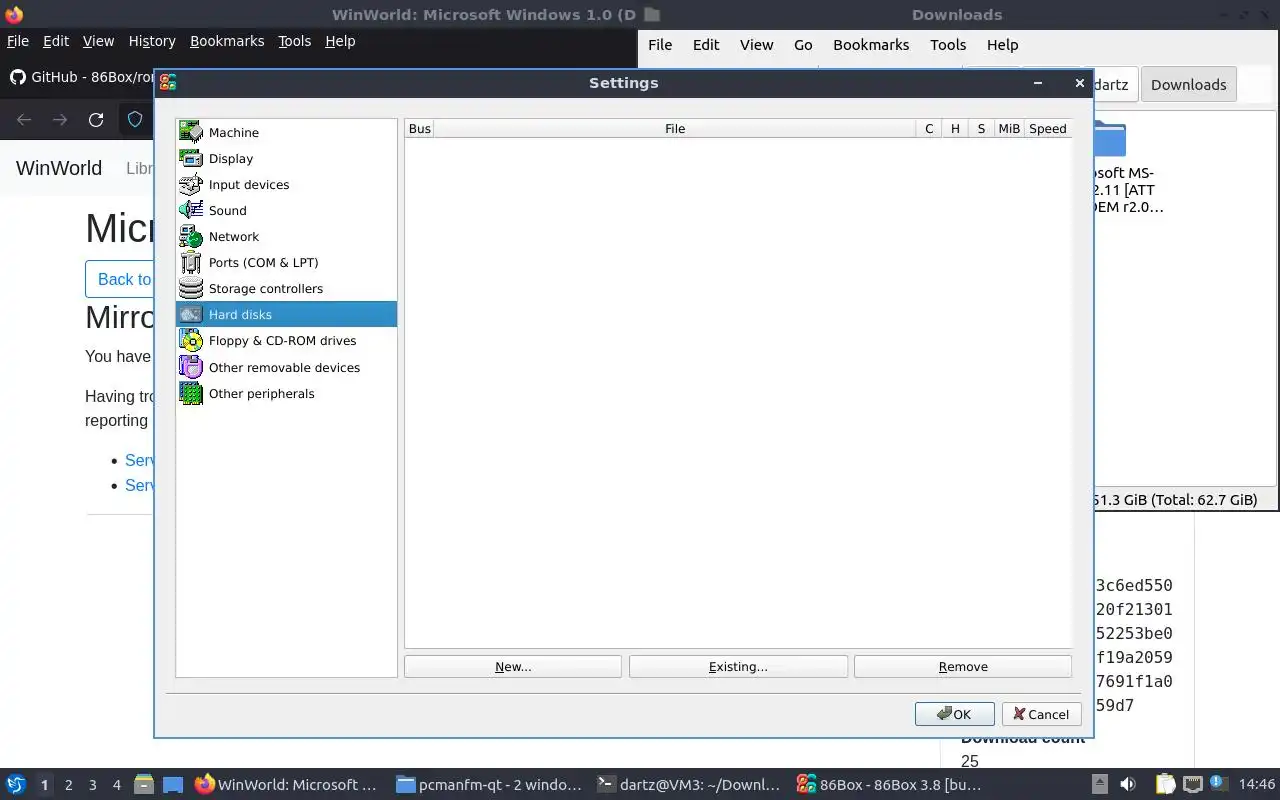Select the Hard disks category
The width and height of the screenshot is (1280, 800).
[286, 314]
